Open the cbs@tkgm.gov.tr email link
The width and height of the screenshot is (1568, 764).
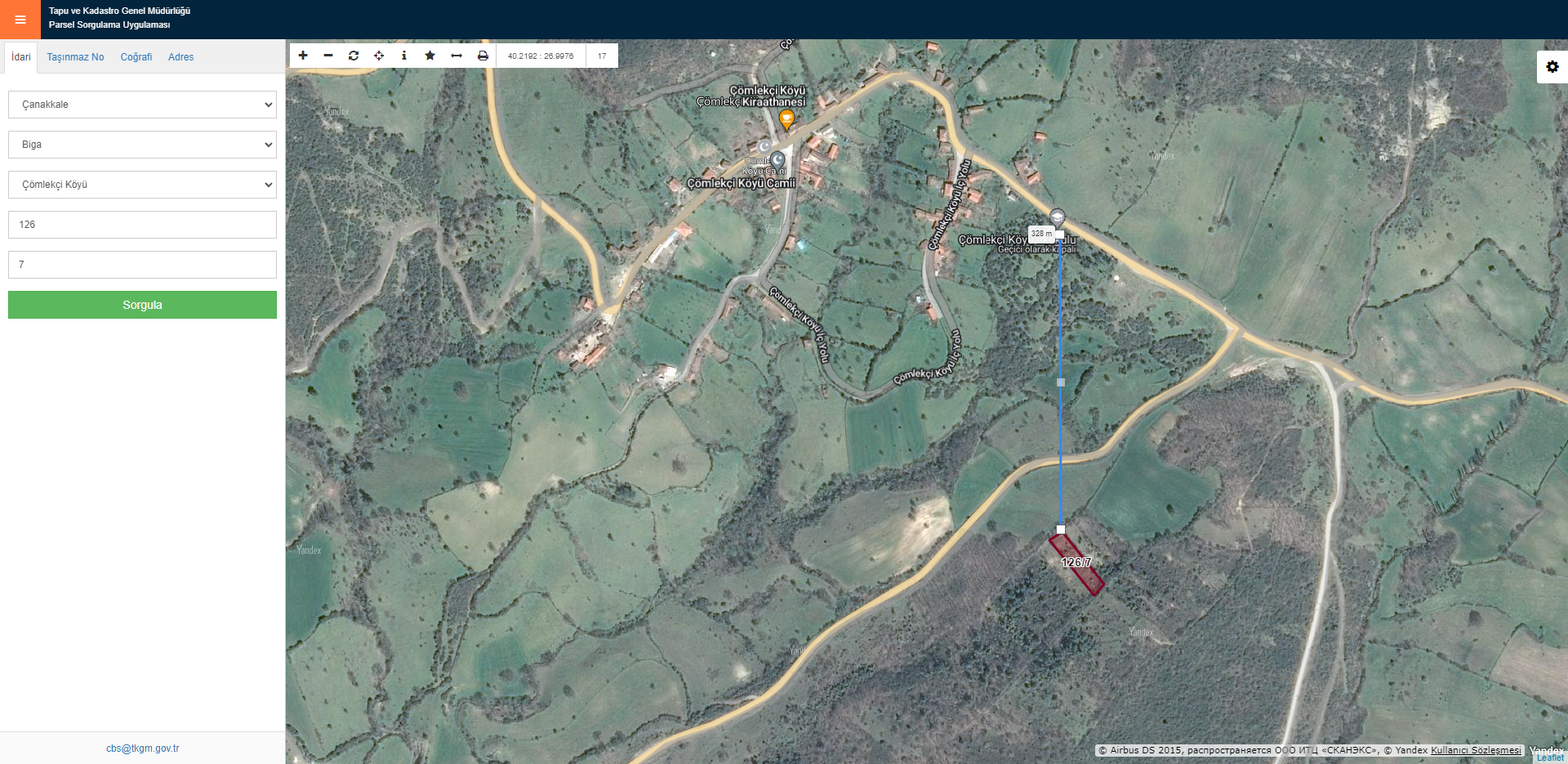[x=142, y=748]
